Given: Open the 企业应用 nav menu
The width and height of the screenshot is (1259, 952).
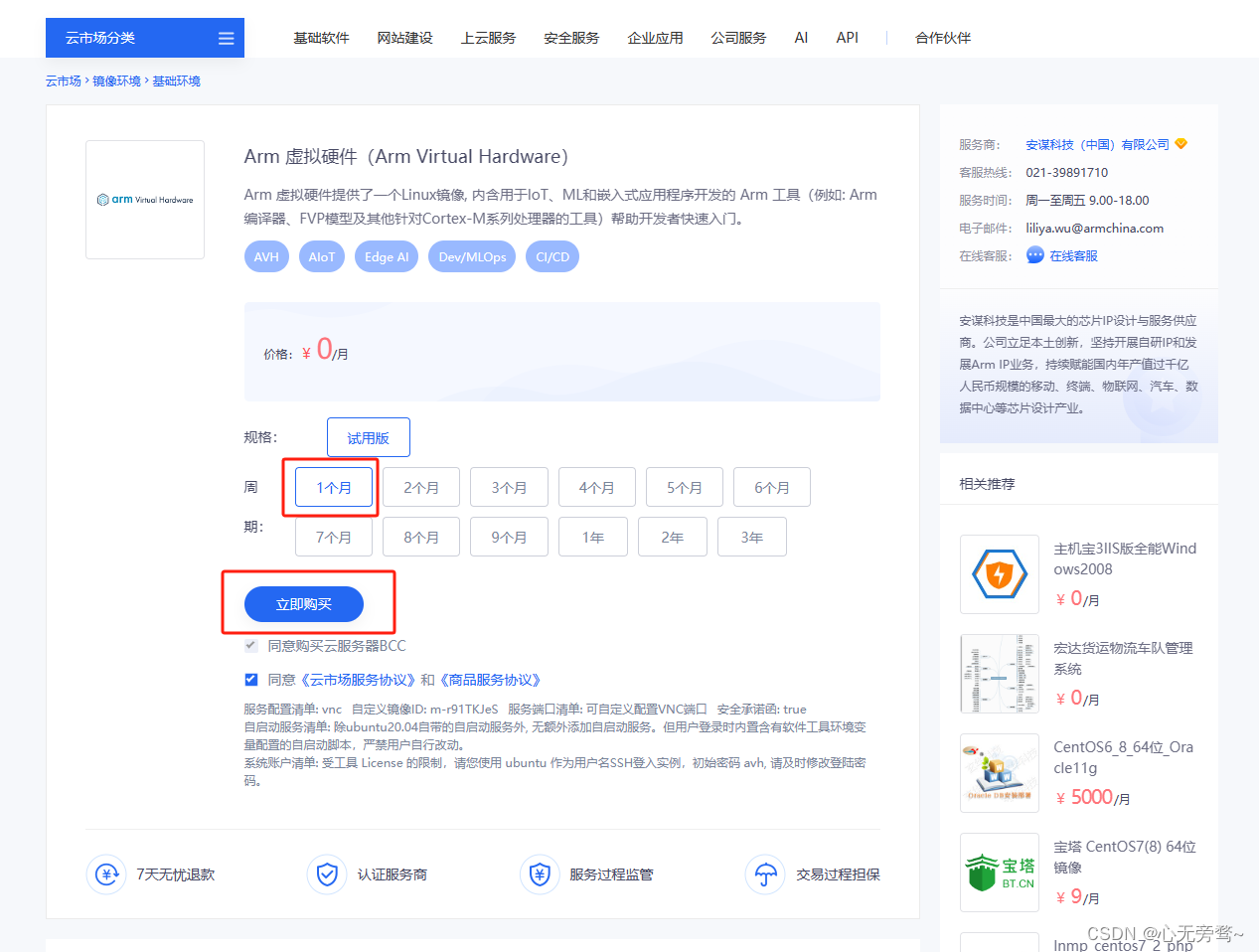Looking at the screenshot, I should 655,38.
